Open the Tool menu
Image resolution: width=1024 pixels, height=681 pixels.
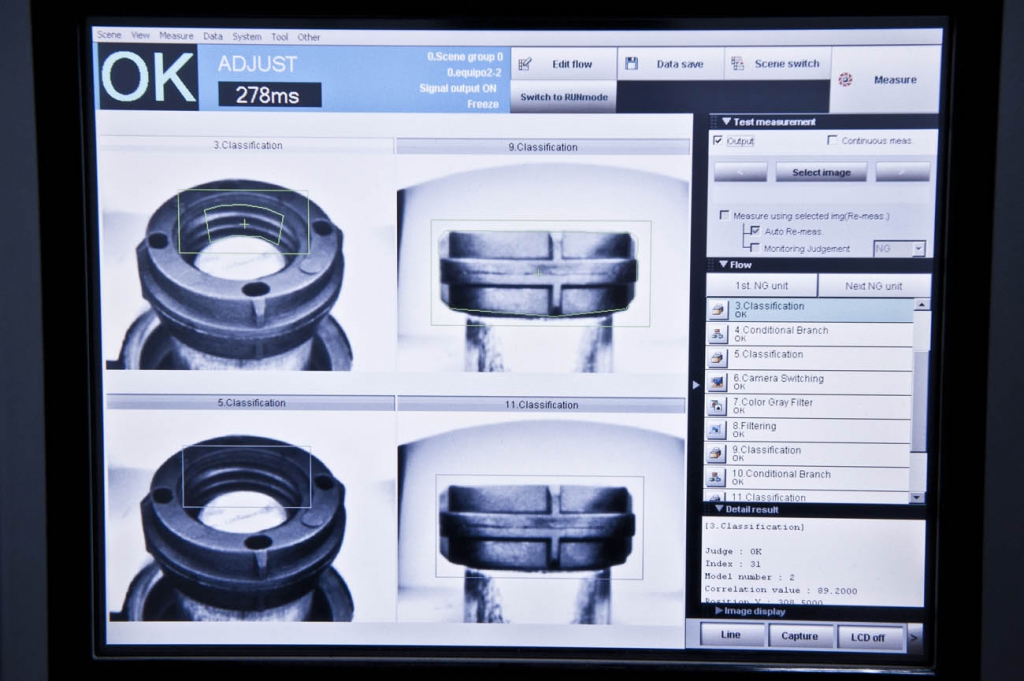280,37
